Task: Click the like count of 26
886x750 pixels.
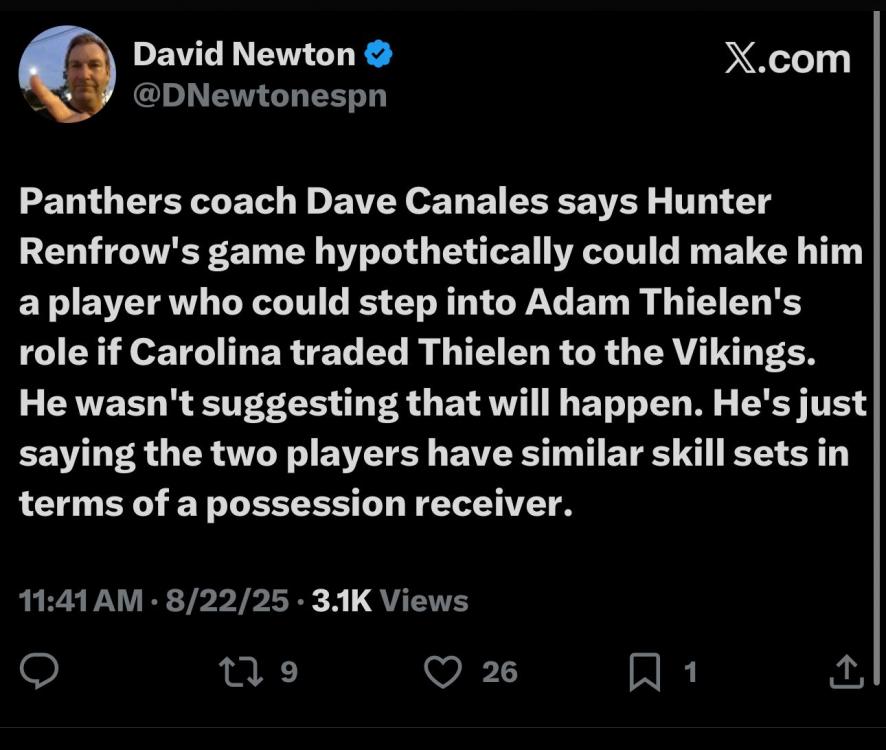Action: click(x=500, y=671)
